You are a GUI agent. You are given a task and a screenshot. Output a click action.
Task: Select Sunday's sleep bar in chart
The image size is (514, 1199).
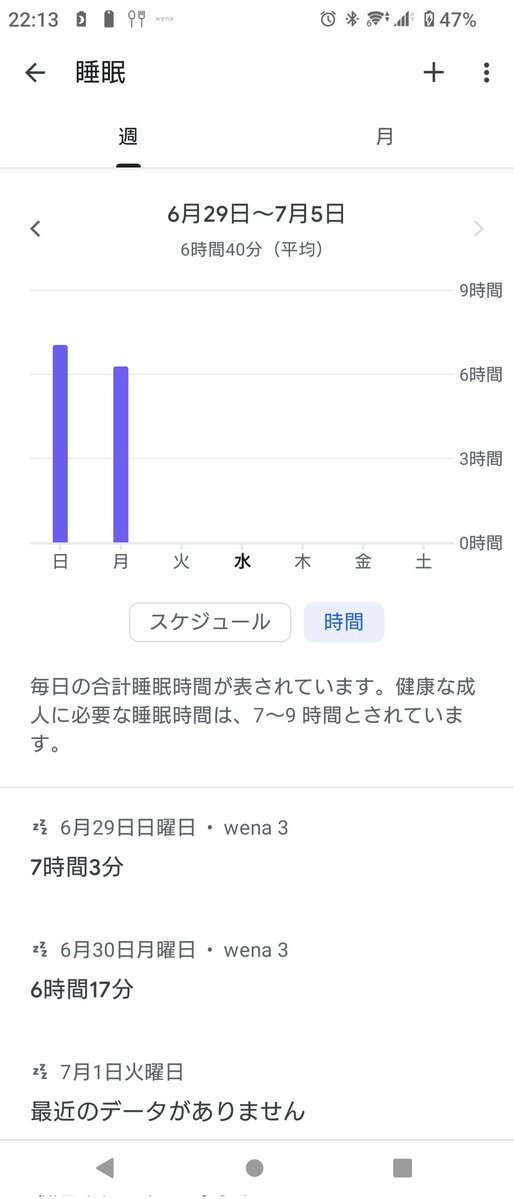pos(60,444)
